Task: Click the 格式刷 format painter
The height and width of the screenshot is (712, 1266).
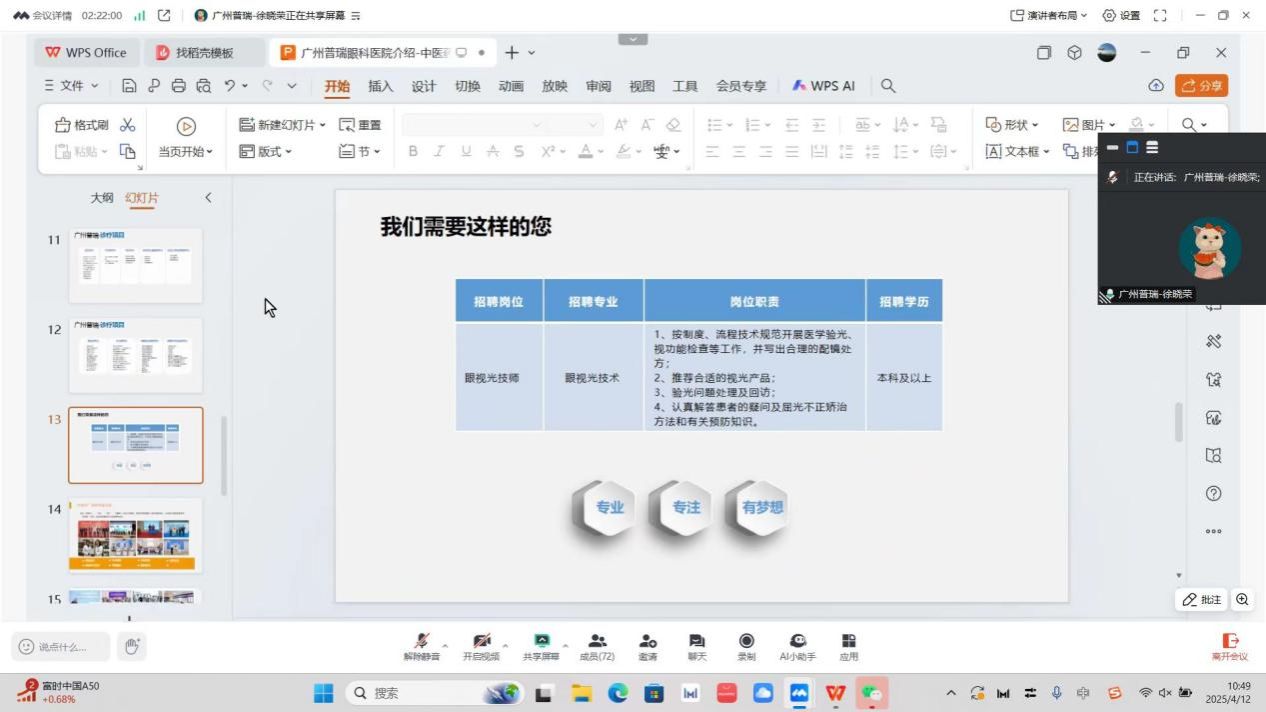Action: tap(84, 126)
